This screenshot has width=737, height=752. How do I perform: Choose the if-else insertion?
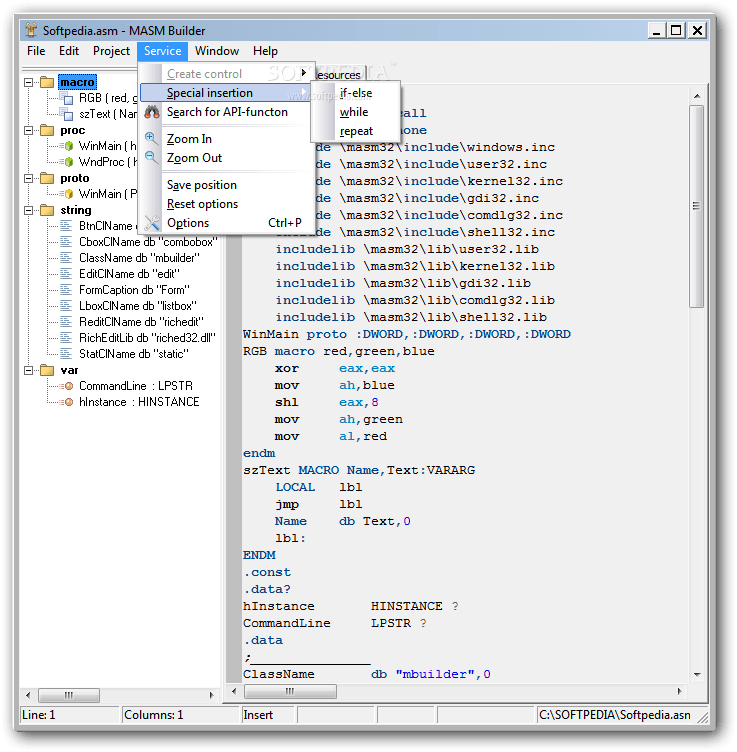356,93
